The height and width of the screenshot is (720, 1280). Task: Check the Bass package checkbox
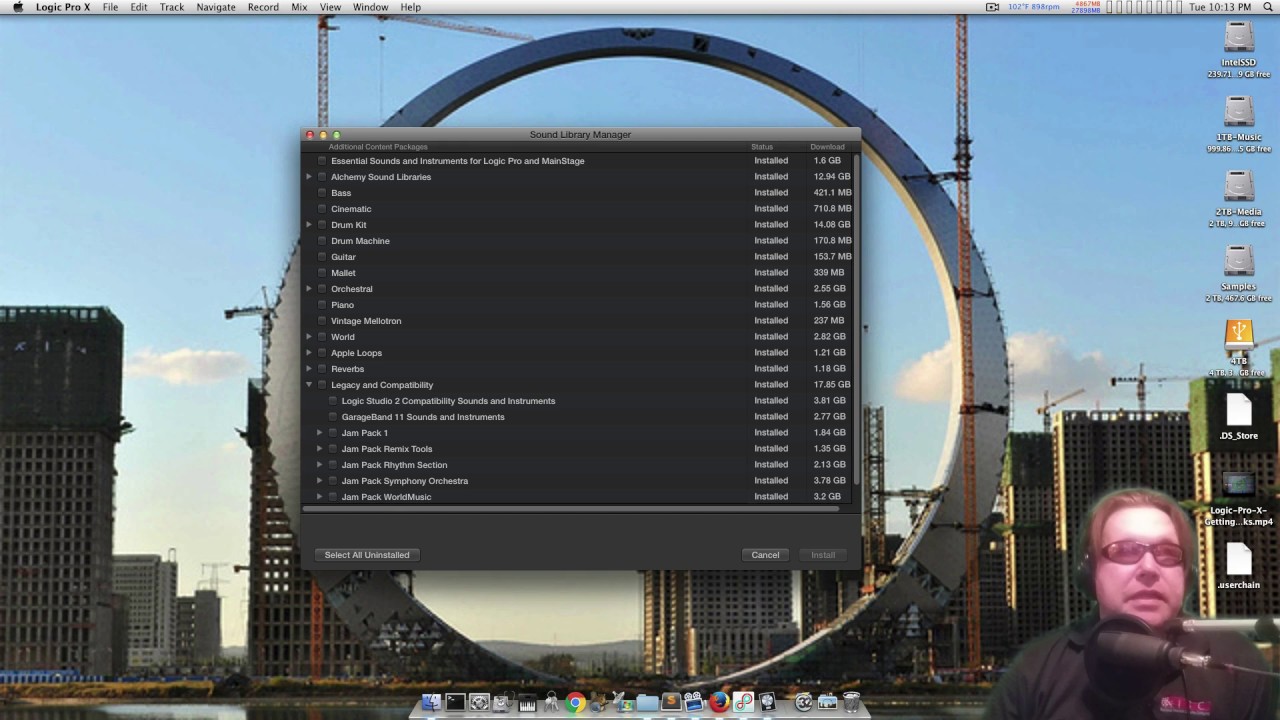322,193
